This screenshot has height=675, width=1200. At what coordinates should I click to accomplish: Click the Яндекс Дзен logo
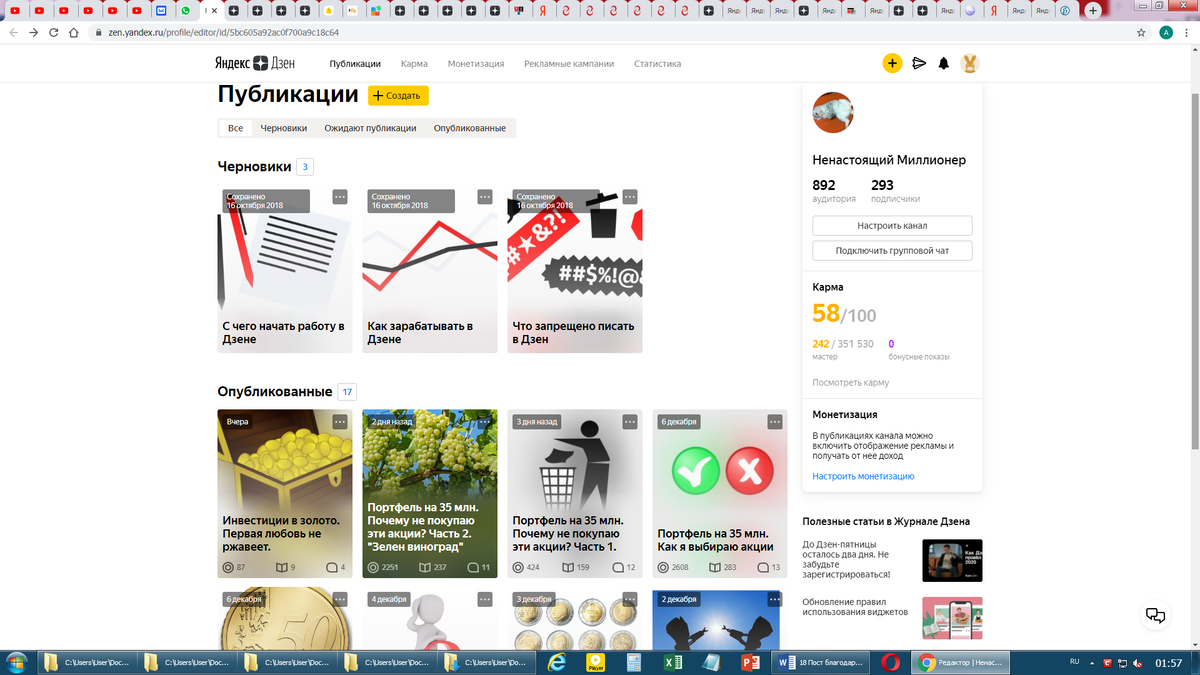coord(256,63)
